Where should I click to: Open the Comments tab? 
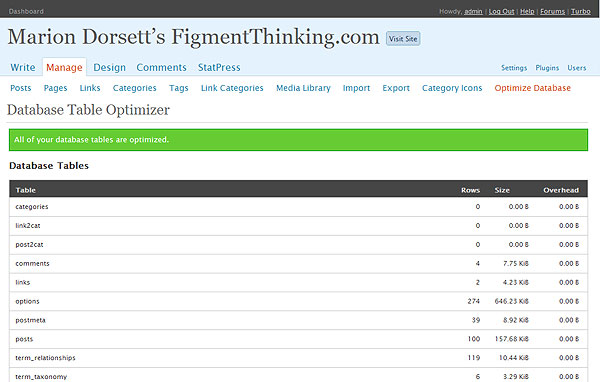tap(161, 67)
